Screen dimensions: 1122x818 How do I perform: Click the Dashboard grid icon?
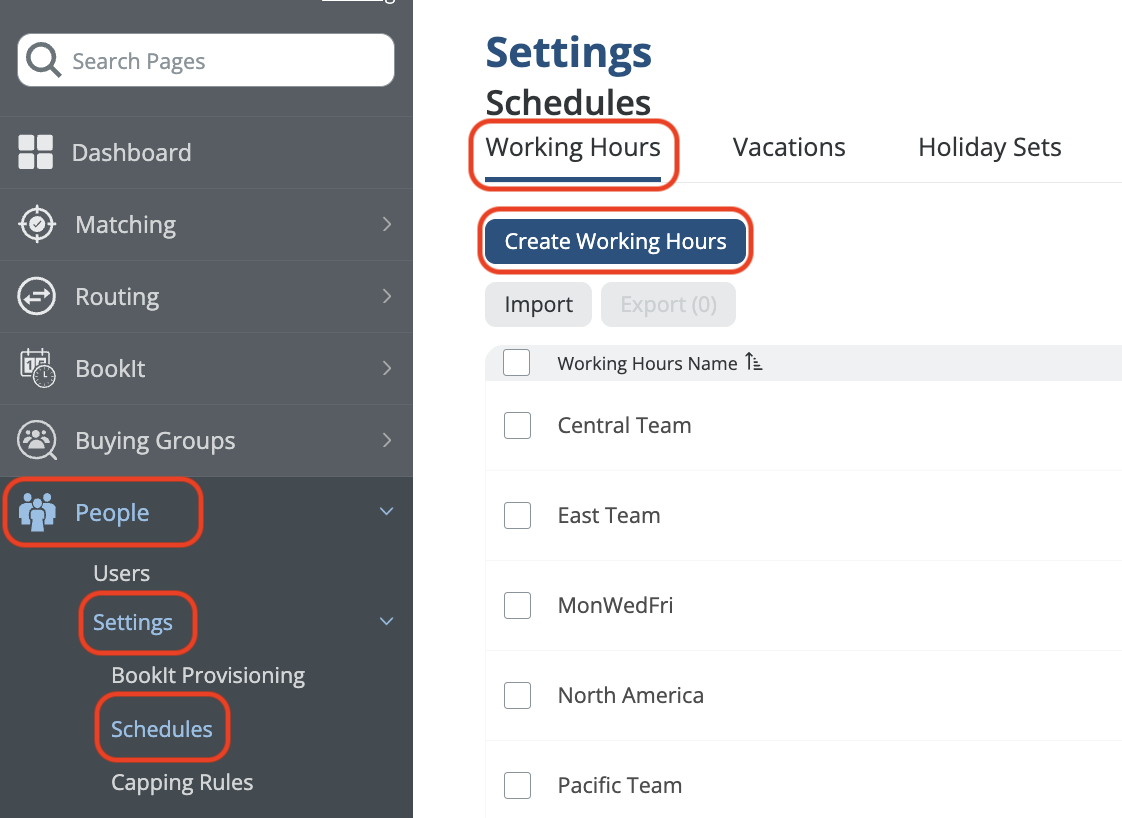[36, 153]
